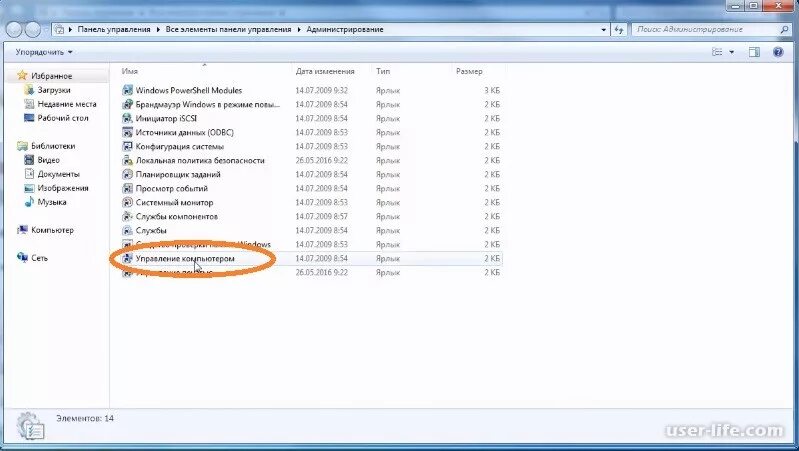Click the search magnifier icon
The width and height of the screenshot is (799, 451).
pyautogui.click(x=785, y=30)
